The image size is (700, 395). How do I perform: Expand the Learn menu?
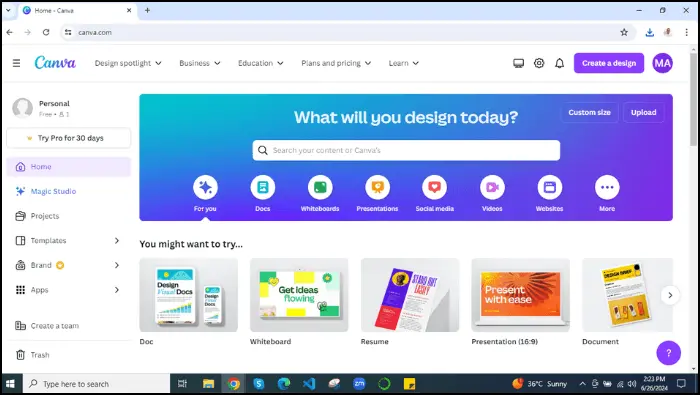404,63
